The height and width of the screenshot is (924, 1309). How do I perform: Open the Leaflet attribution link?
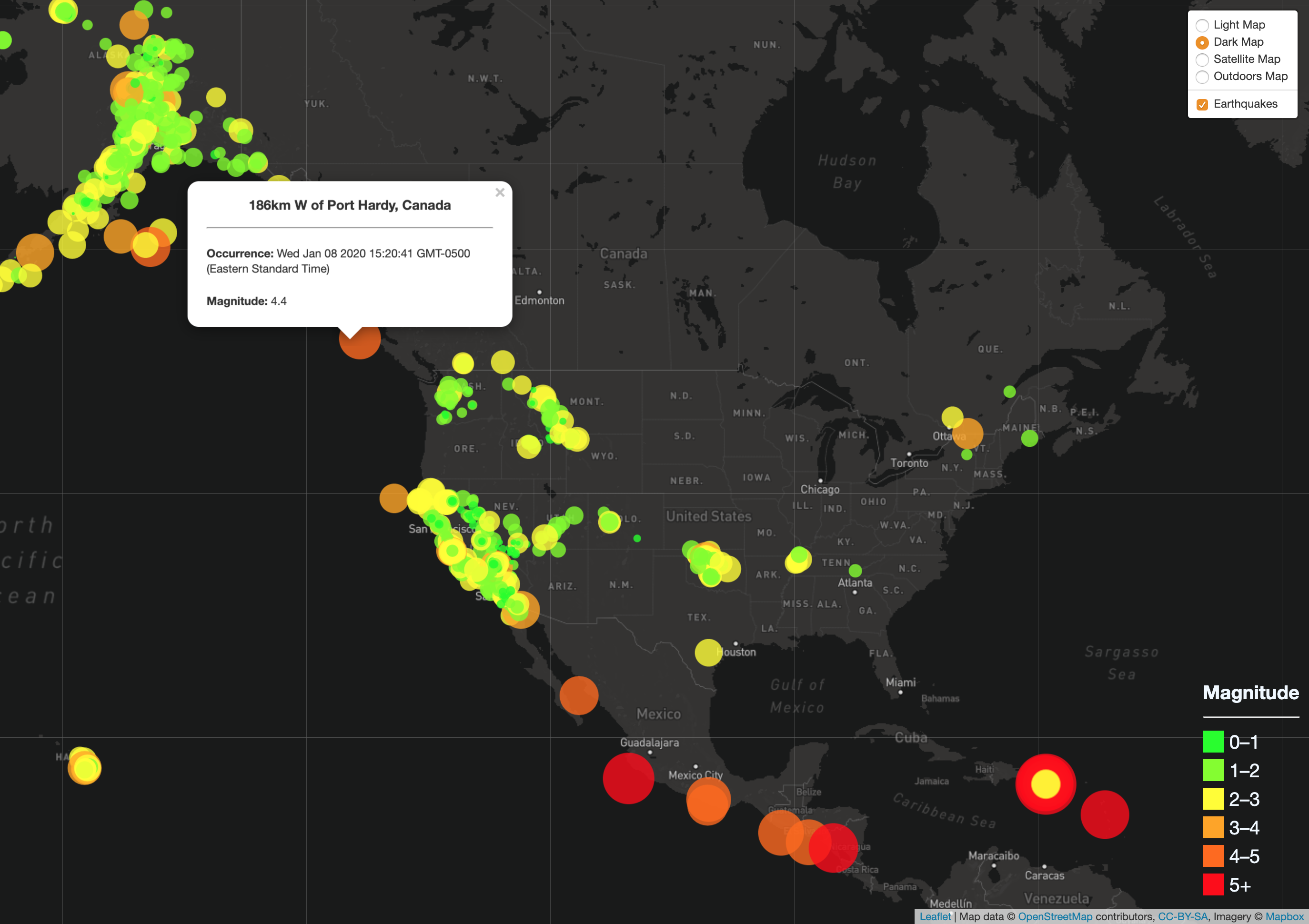[935, 916]
